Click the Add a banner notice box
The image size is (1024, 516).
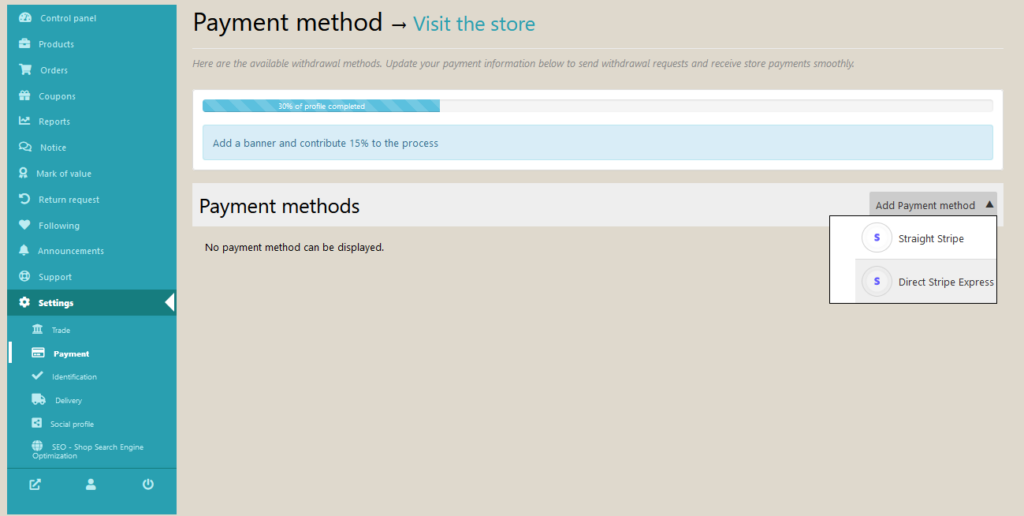tap(598, 142)
